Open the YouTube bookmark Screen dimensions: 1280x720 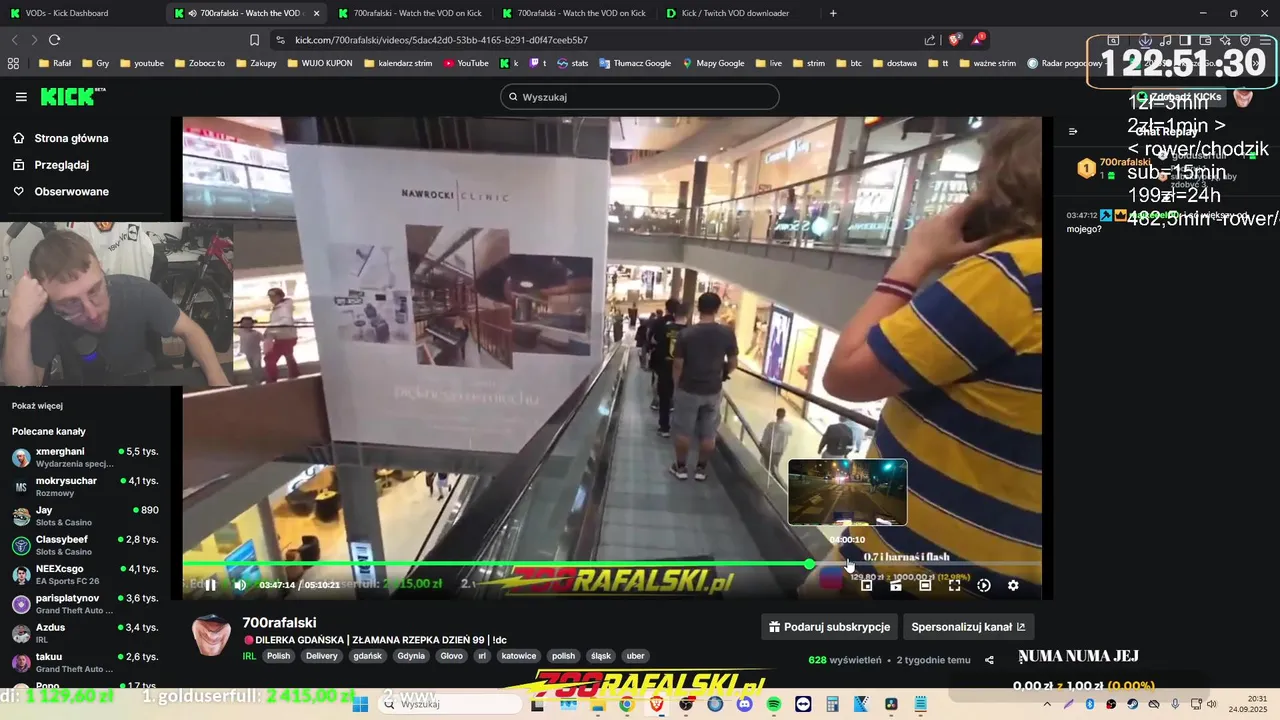[x=465, y=63]
